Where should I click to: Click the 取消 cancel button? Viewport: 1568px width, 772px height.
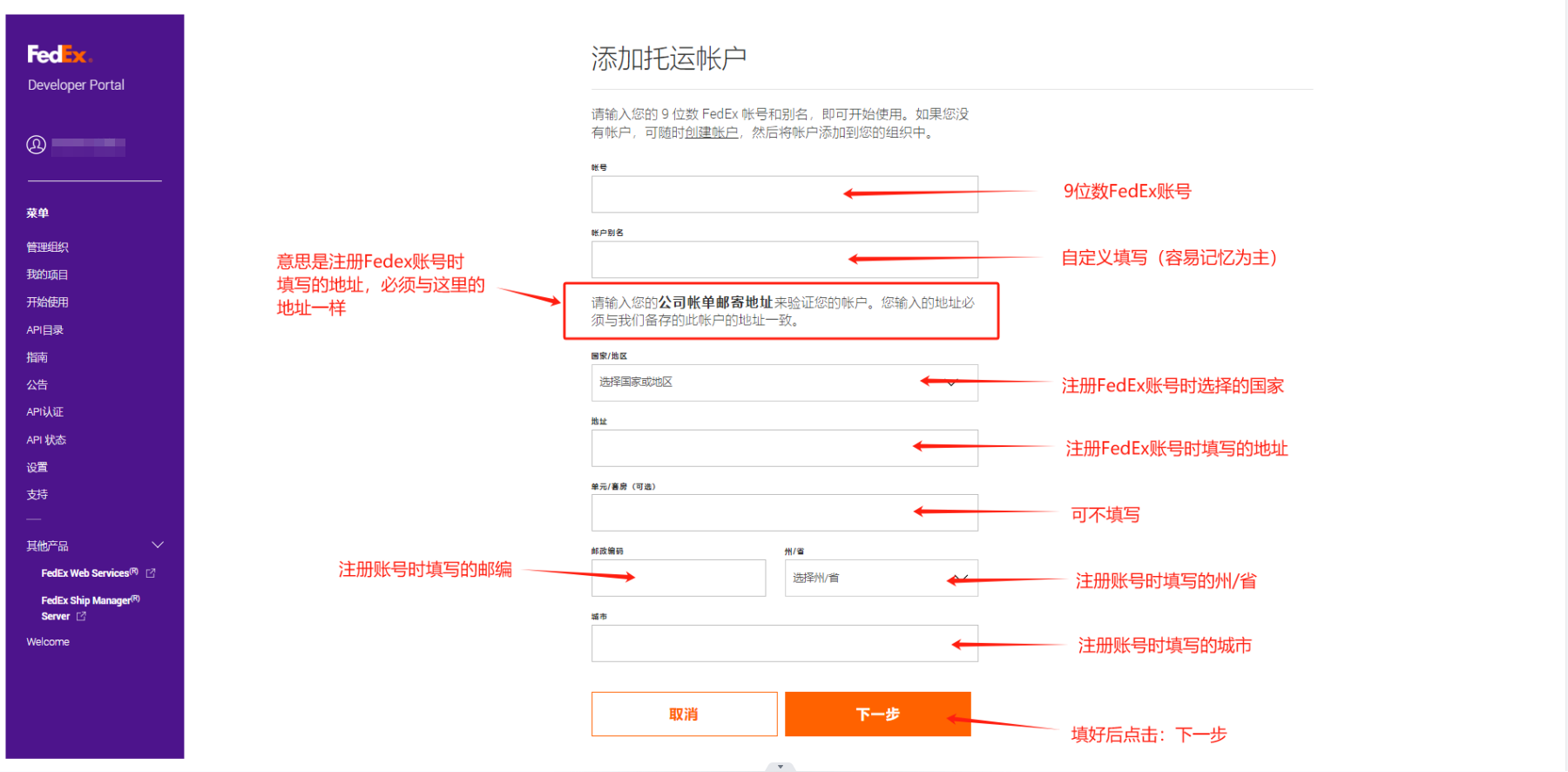click(684, 714)
